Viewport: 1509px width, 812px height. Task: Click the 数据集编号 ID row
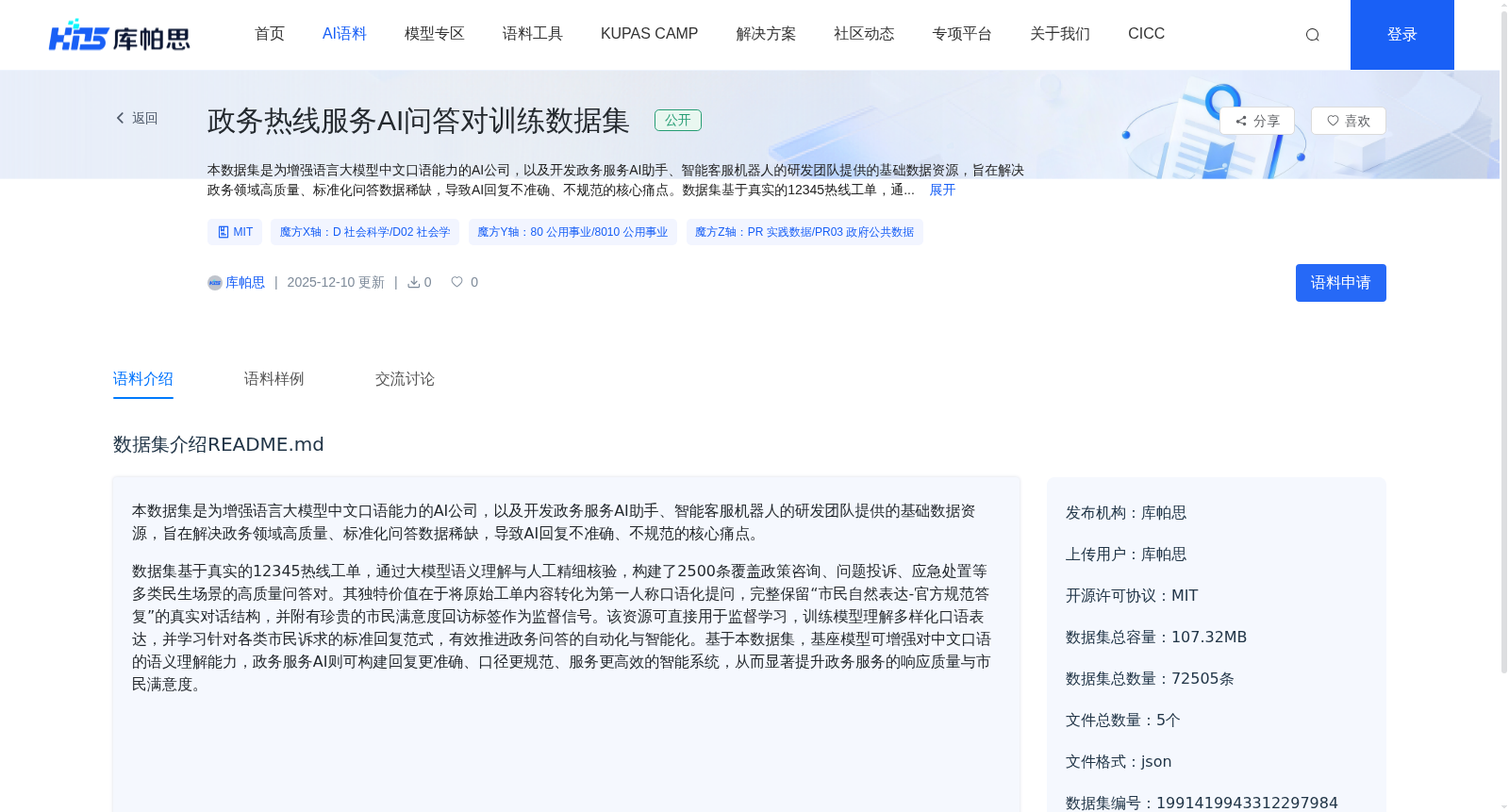pos(1202,803)
